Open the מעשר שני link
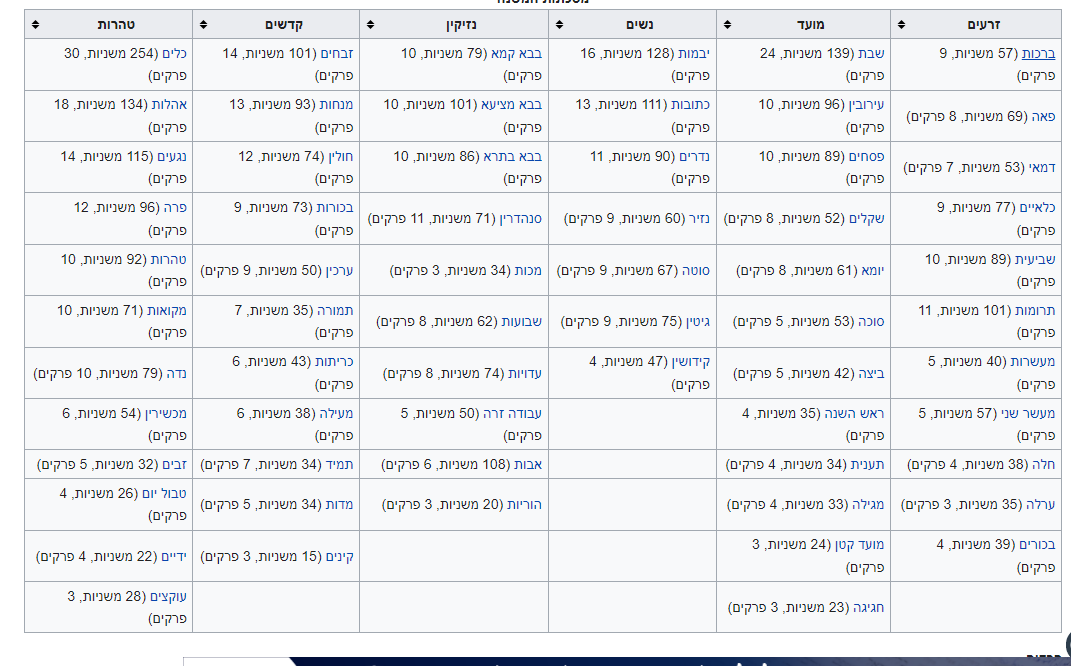Screen dimensions: 1071x666 [1028, 413]
